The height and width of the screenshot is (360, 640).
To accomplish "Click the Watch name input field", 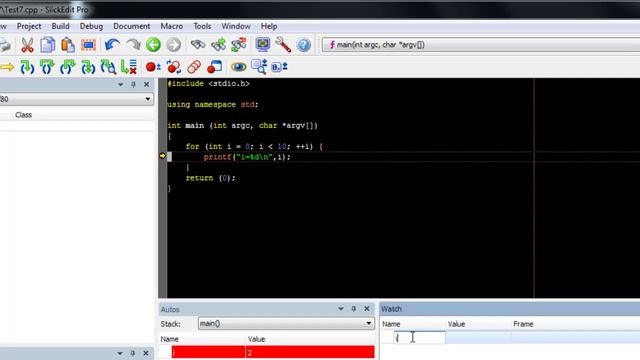I will click(420, 338).
